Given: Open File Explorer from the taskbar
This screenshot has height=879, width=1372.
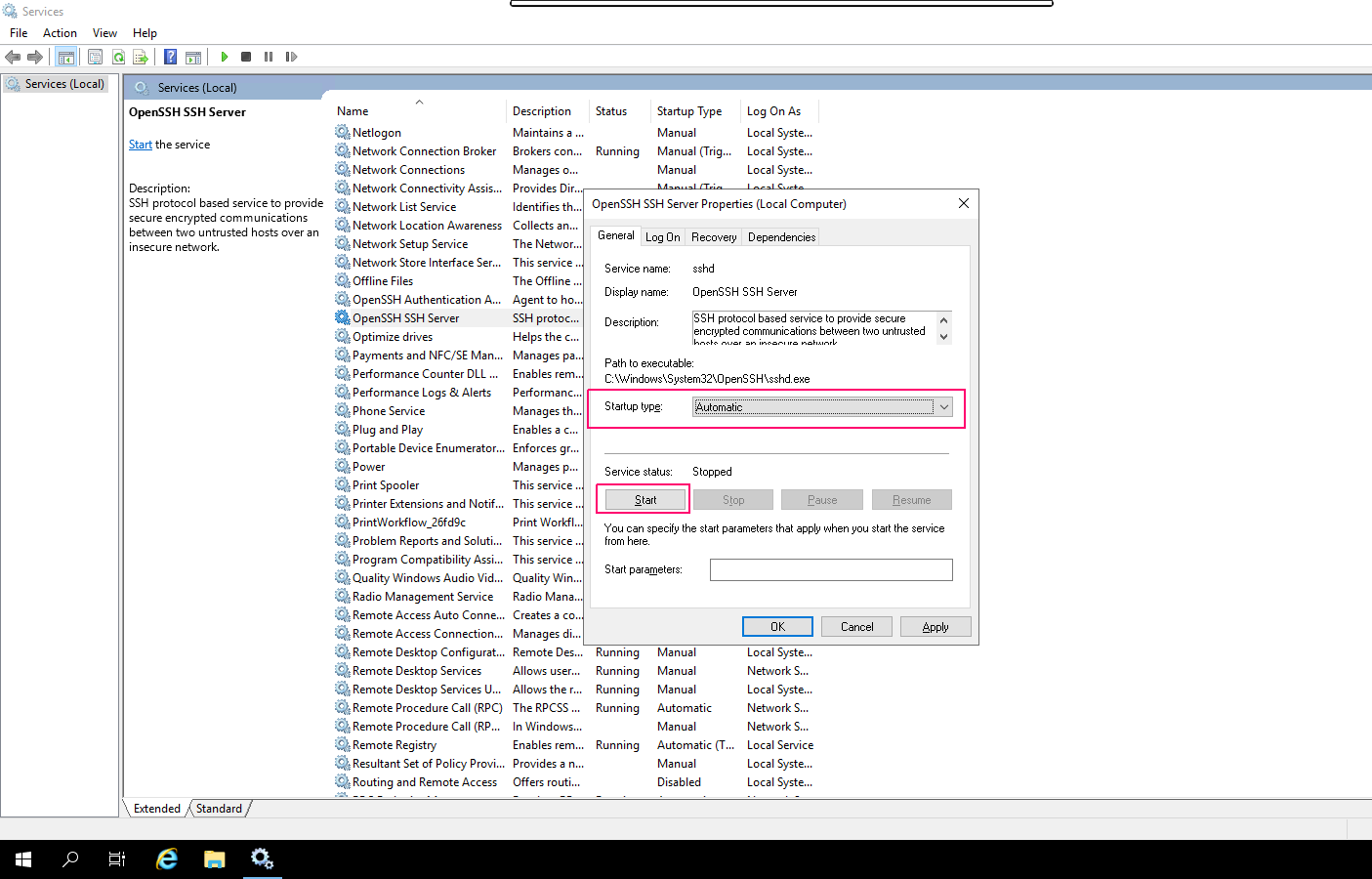Looking at the screenshot, I should [x=215, y=859].
